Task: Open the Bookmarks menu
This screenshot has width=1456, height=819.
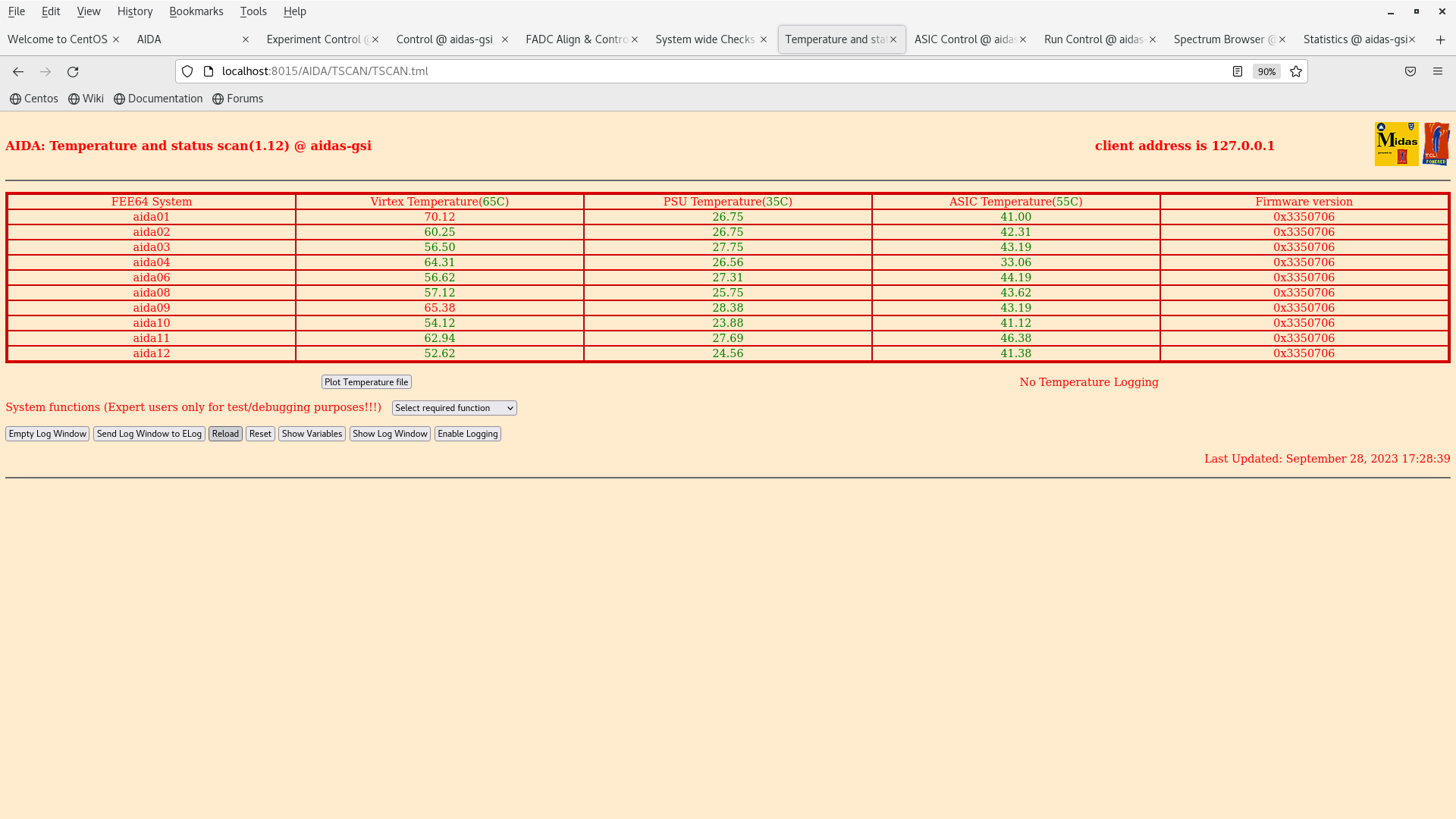Action: click(196, 11)
